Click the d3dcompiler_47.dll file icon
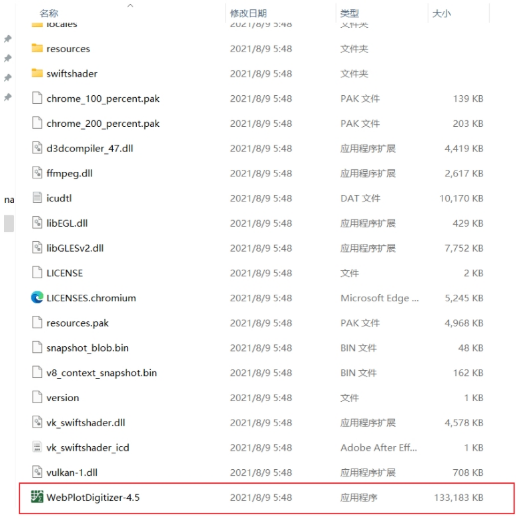This screenshot has height=518, width=516. [37, 148]
